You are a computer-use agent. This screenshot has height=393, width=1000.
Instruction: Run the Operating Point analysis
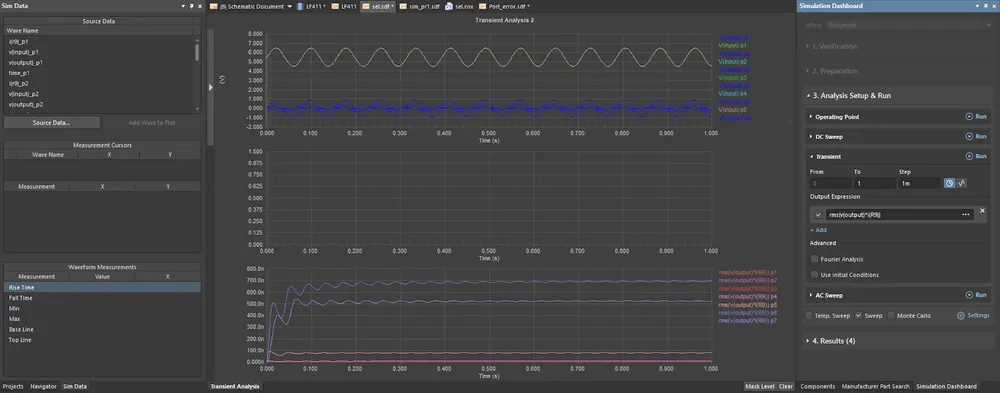(x=976, y=117)
